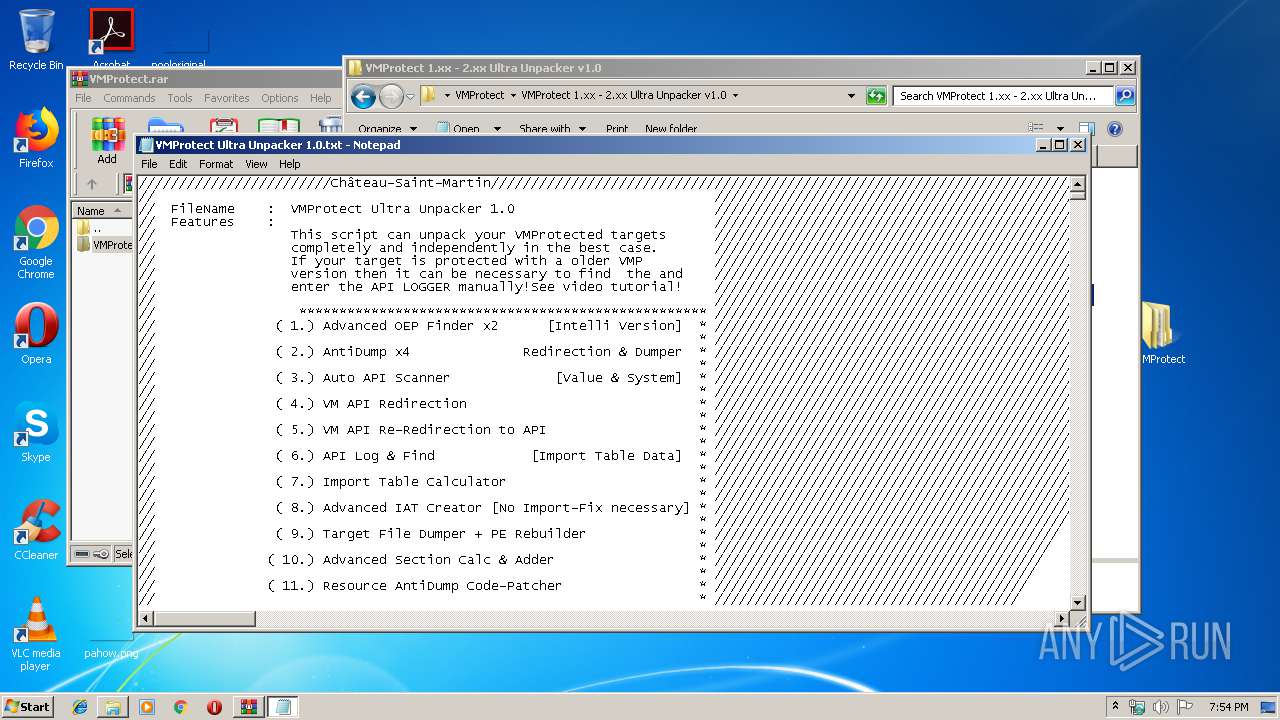1280x720 pixels.
Task: Change view icon in Explorer toolbar
Action: tap(1036, 128)
